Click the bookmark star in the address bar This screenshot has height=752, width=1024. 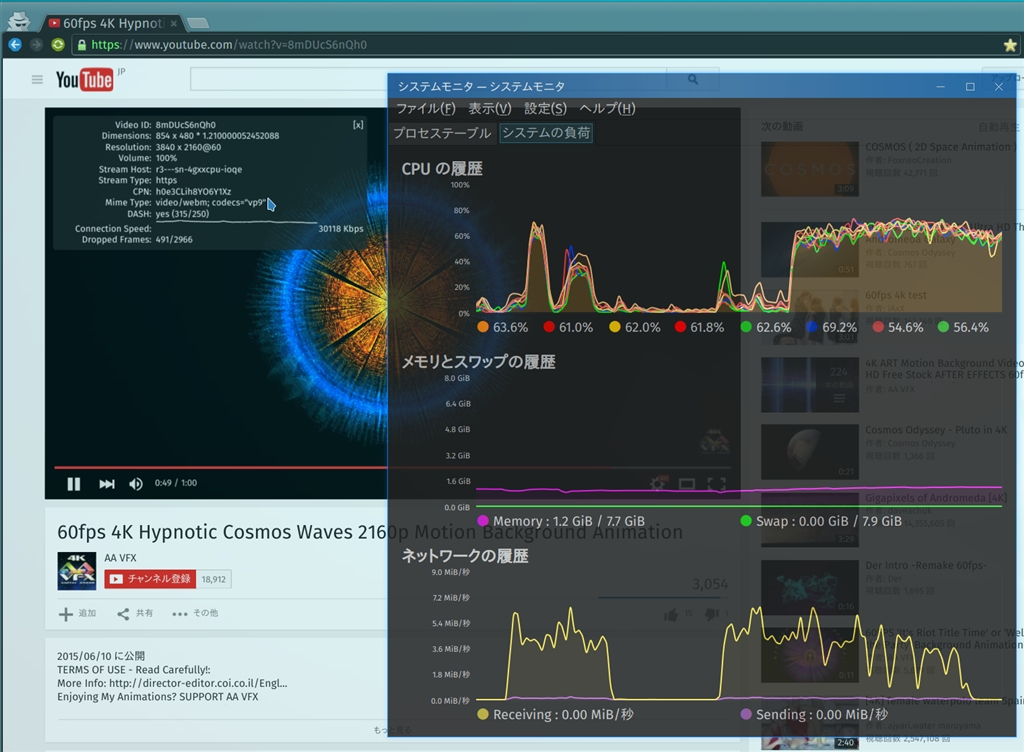tap(1010, 45)
